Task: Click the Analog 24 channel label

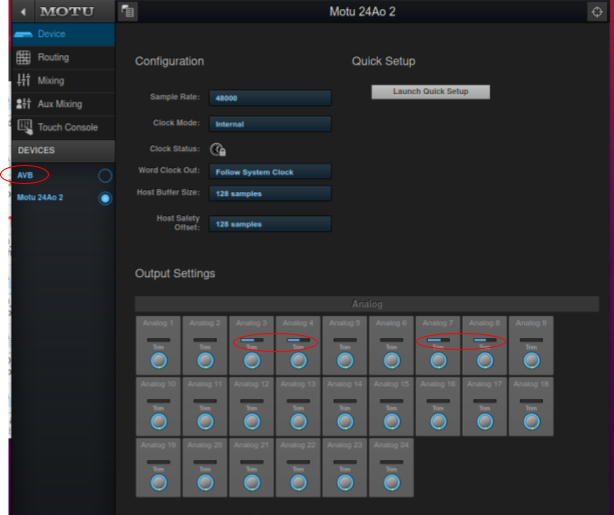Action: [391, 445]
